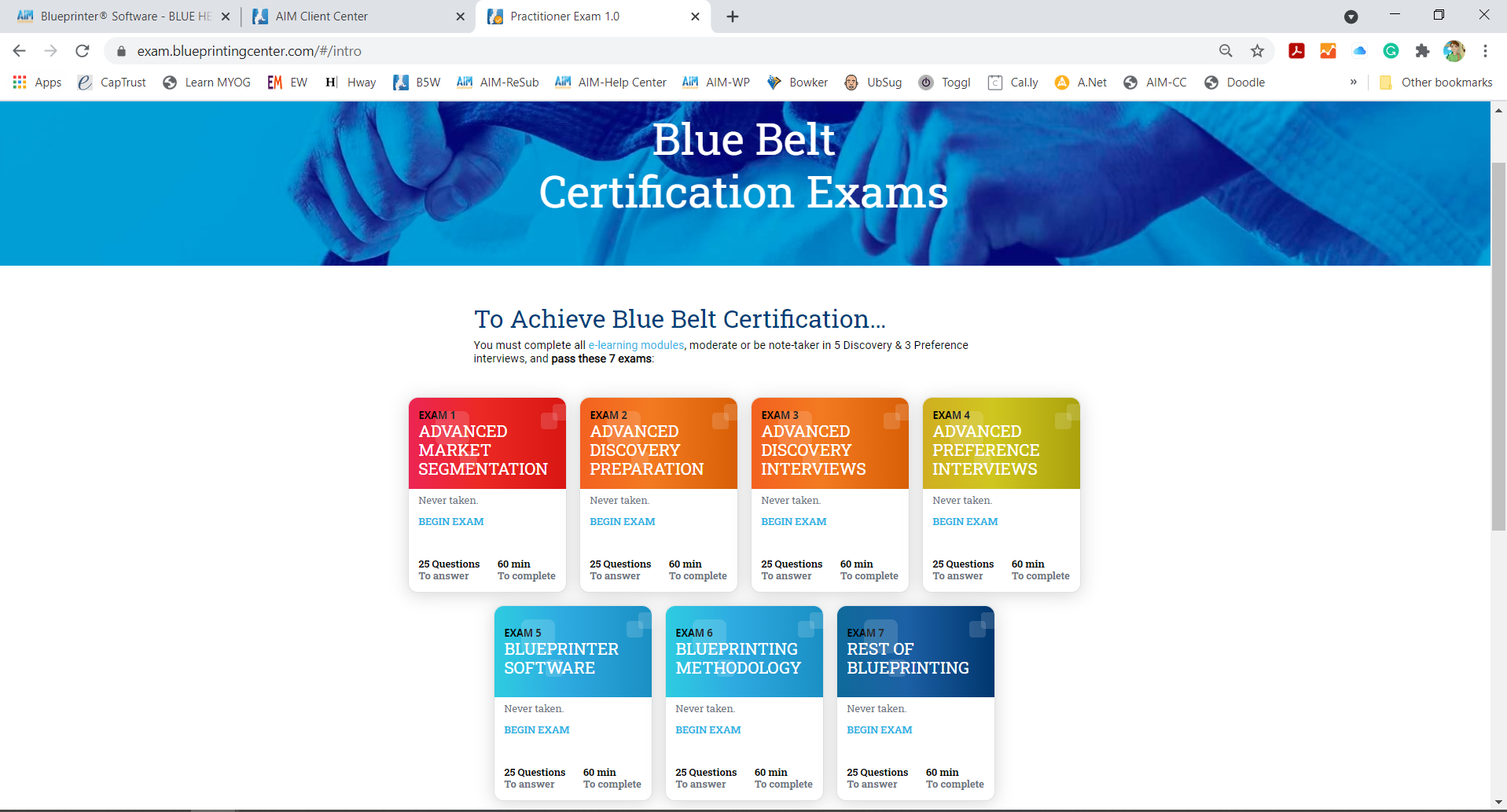Open the BSW bookmark

[417, 83]
